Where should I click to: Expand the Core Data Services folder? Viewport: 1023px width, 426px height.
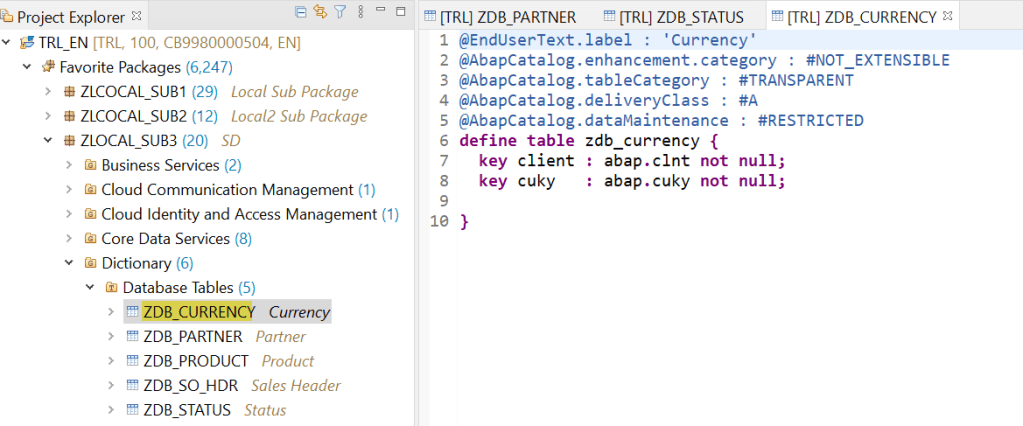tap(69, 239)
